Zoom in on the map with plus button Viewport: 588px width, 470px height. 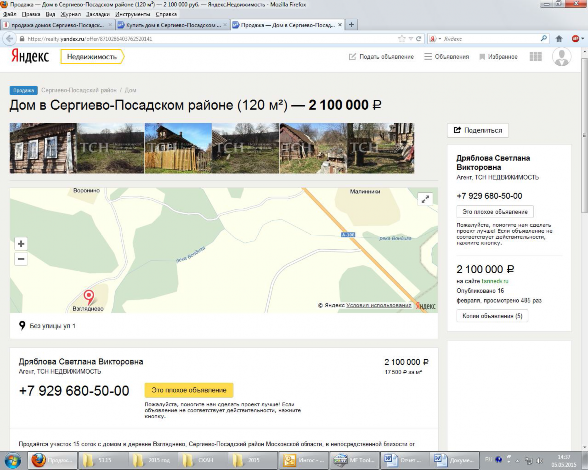click(x=21, y=244)
